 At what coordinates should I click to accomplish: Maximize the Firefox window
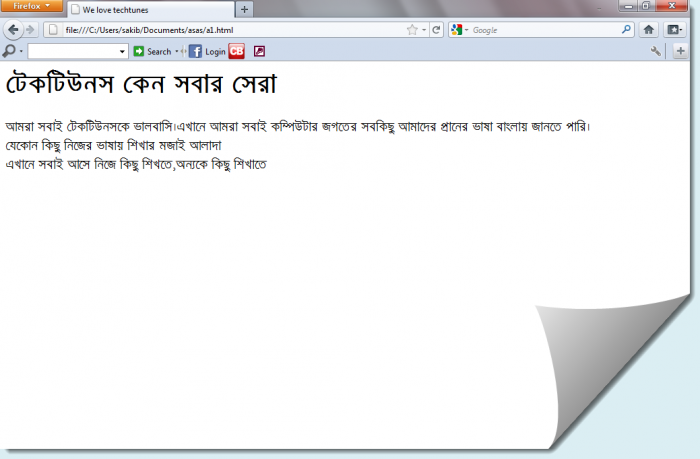click(646, 6)
